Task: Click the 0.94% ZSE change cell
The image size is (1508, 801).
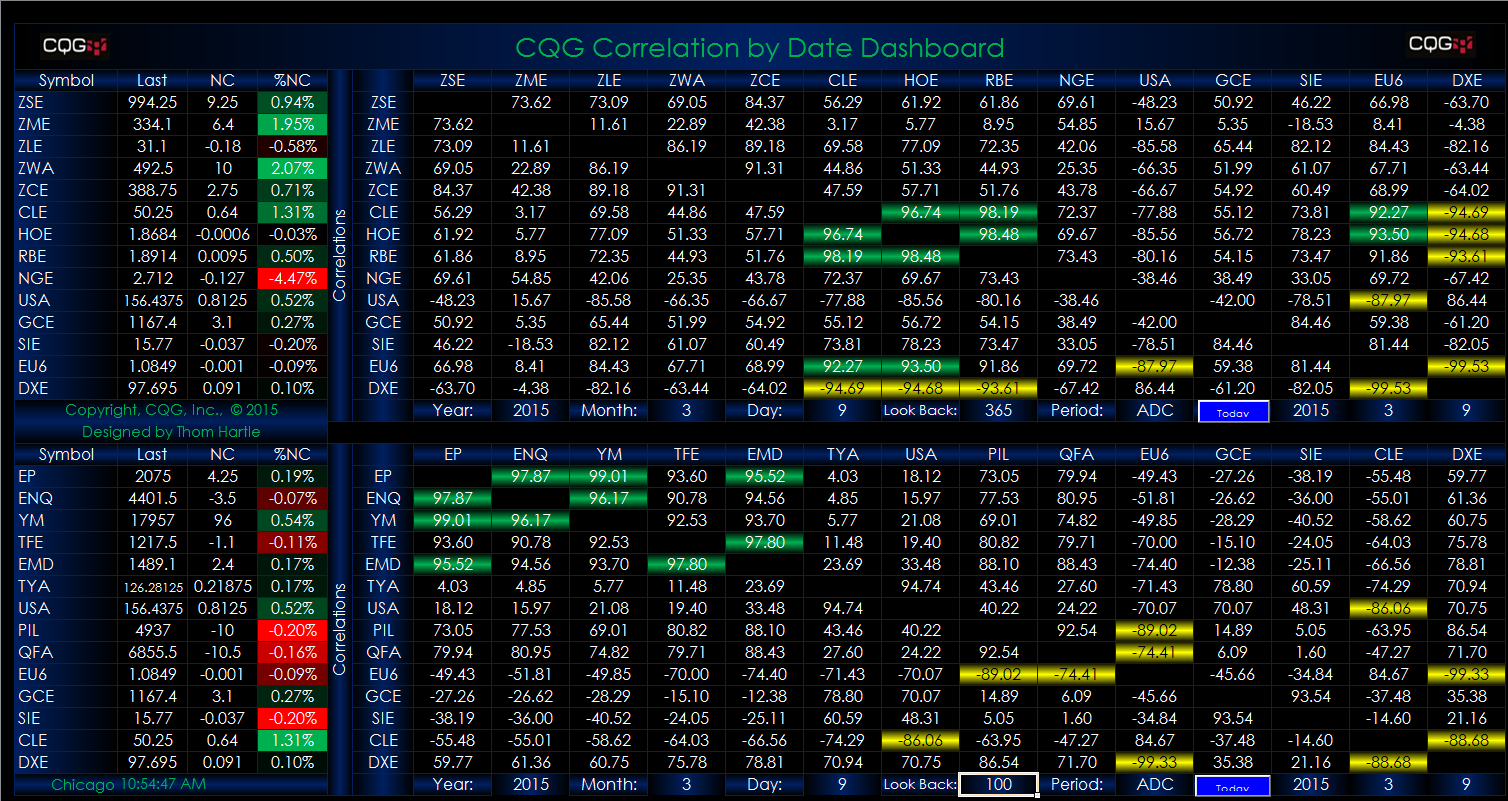Action: coord(292,102)
